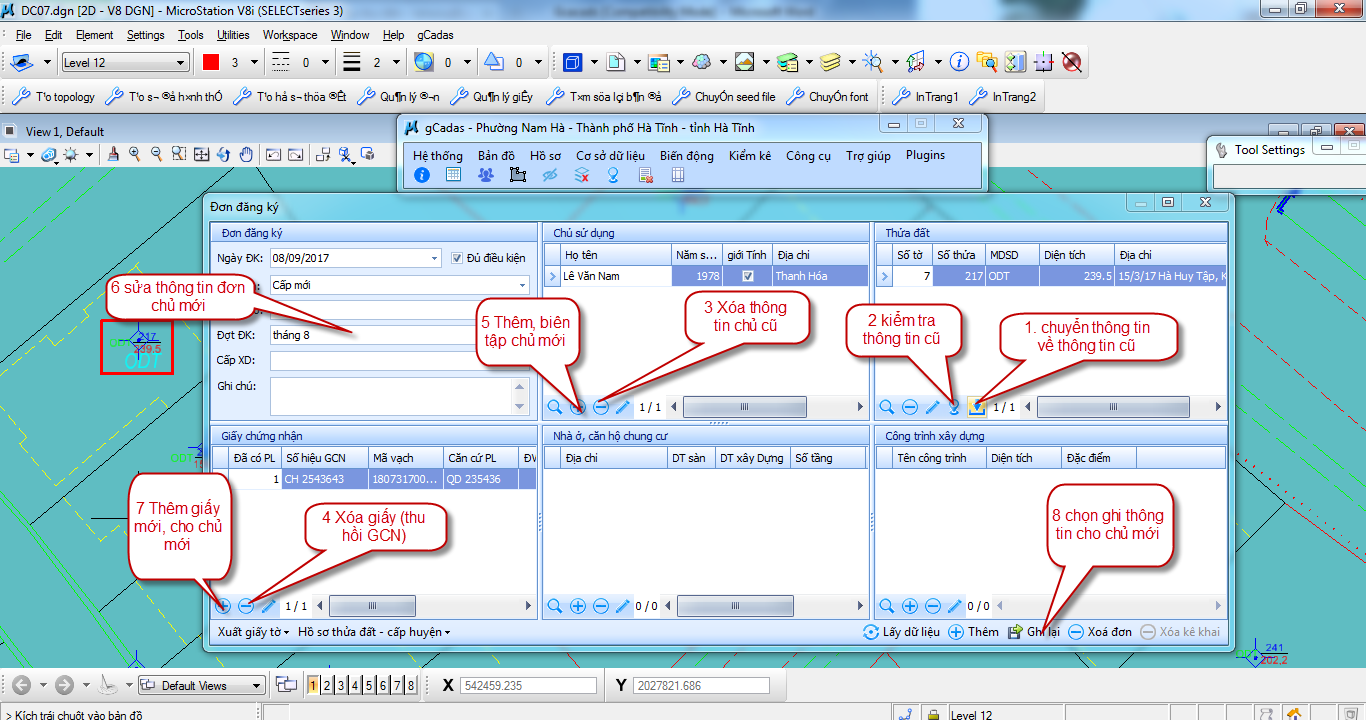Viewport: 1366px width, 720px height.
Task: Click the Pan View hand icon
Action: (x=246, y=154)
